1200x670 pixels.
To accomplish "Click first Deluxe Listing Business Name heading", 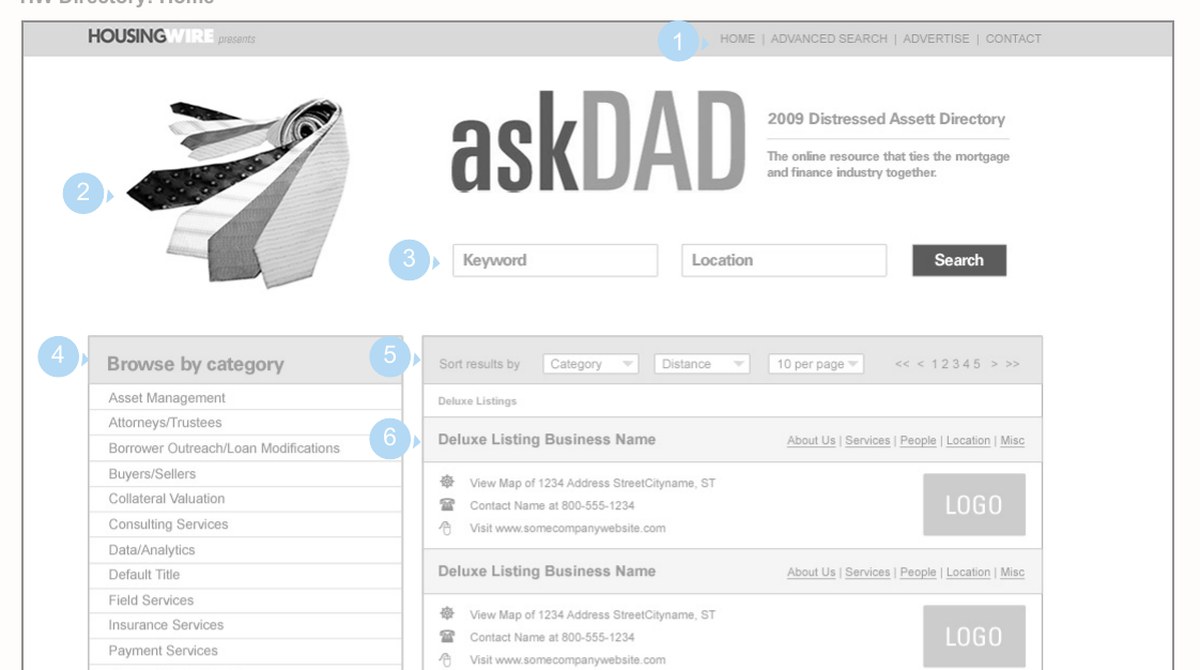I will click(x=547, y=439).
